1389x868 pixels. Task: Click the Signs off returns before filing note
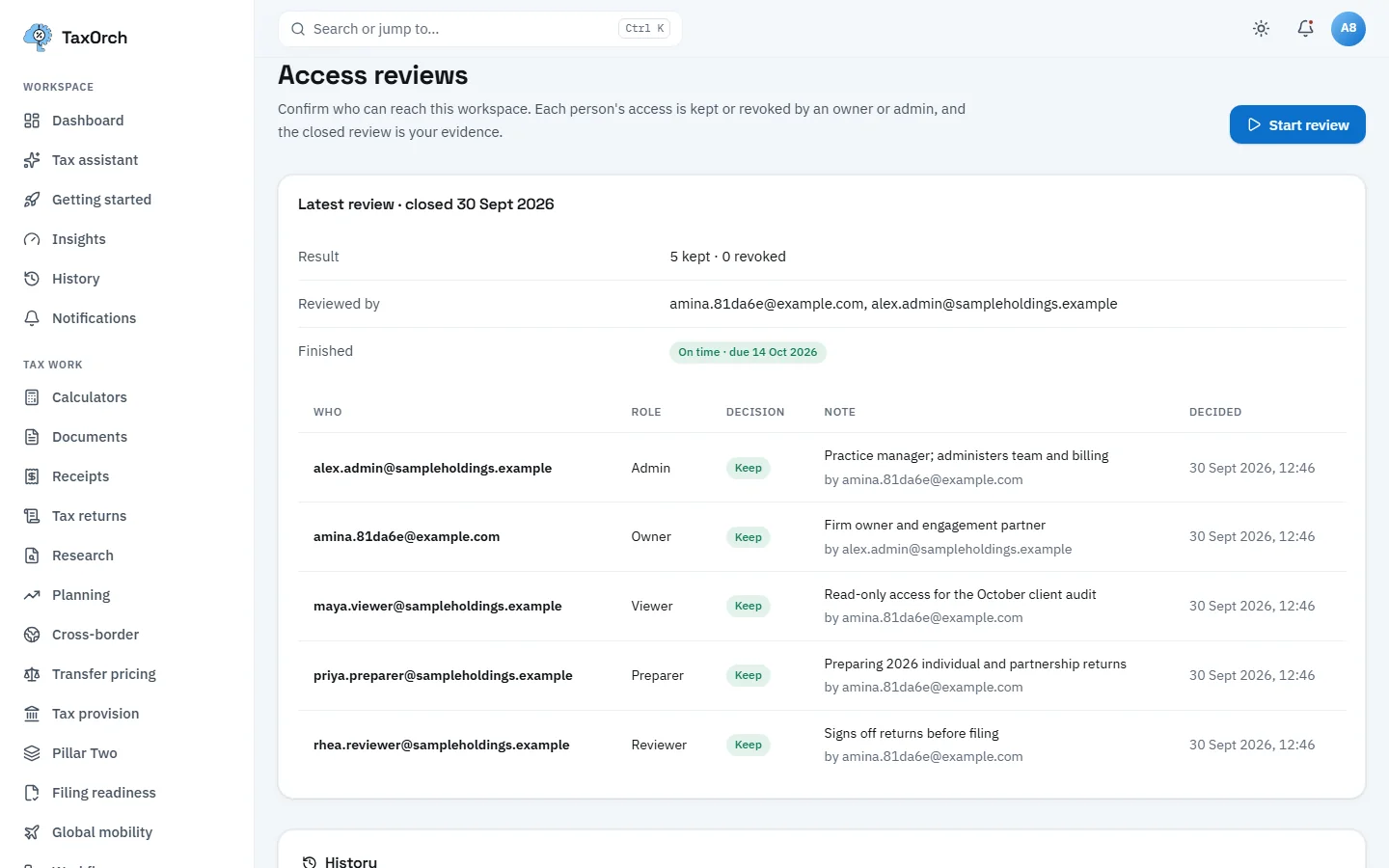coord(912,734)
